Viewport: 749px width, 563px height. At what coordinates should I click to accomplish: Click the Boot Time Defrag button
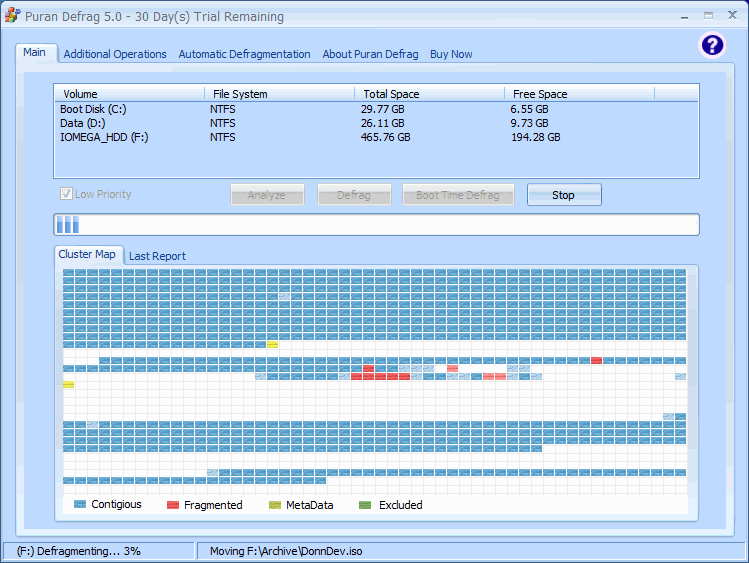tap(458, 195)
